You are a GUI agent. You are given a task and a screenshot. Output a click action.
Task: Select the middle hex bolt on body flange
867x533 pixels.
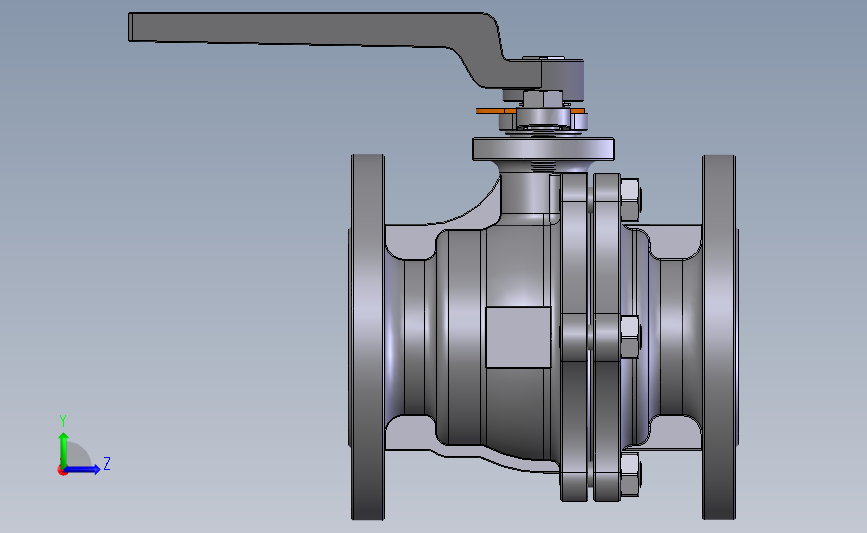pos(630,336)
